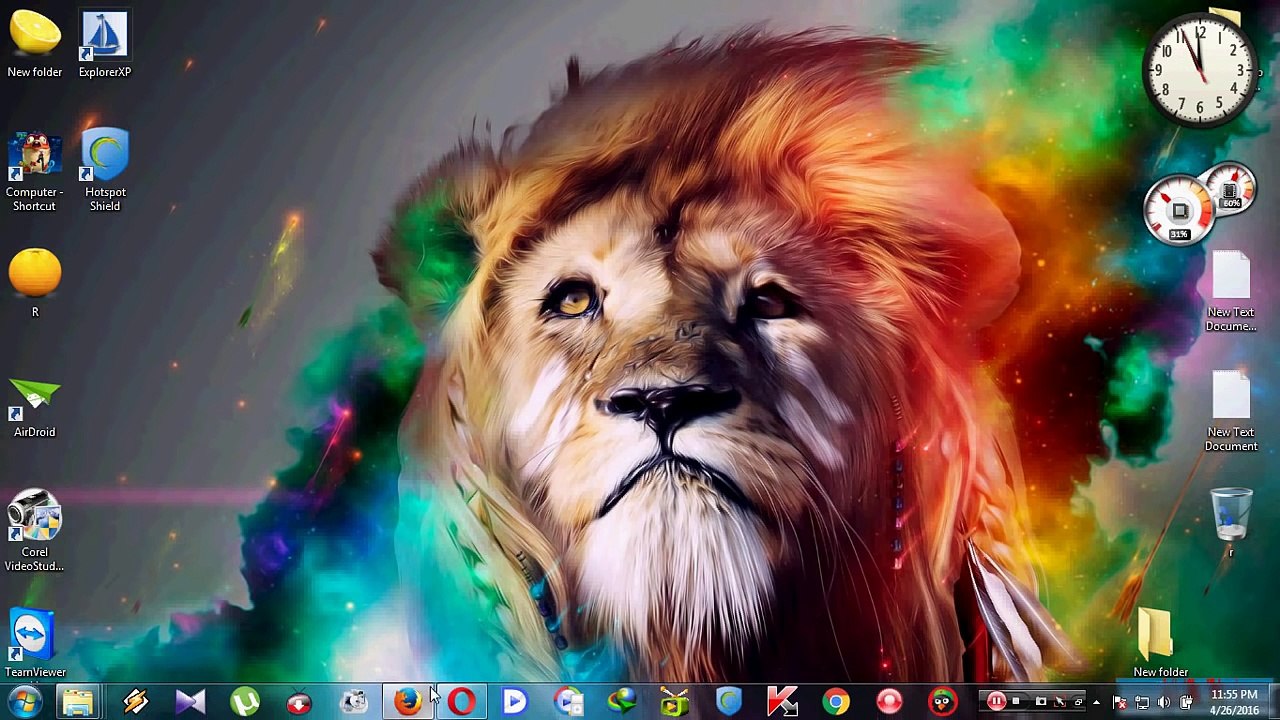This screenshot has width=1280, height=720.
Task: Click the analog clock gadget
Action: point(1198,68)
